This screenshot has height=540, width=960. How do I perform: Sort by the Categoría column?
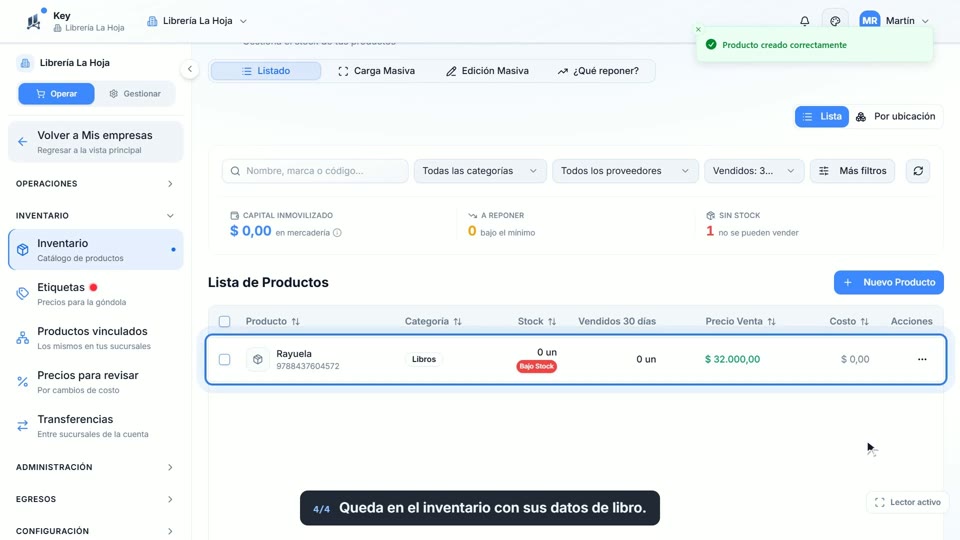point(433,321)
